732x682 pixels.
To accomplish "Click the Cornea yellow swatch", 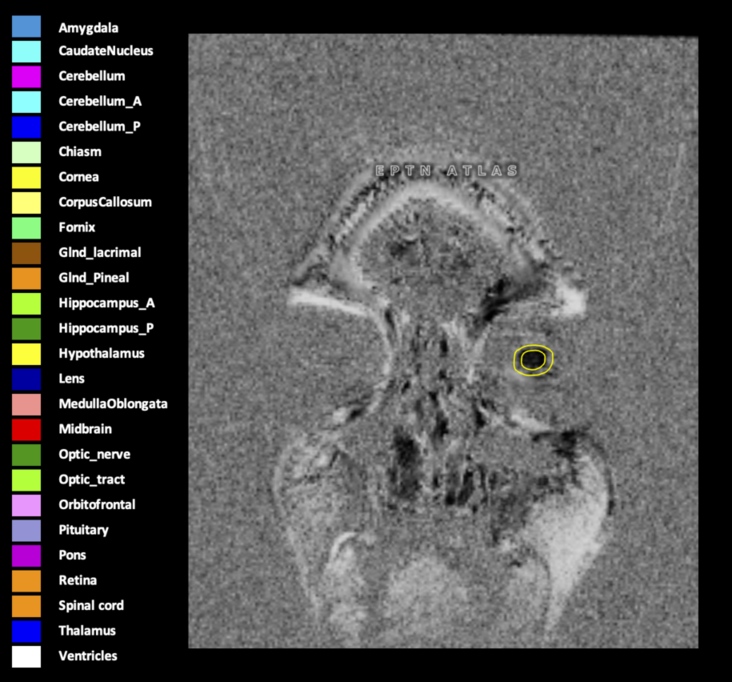I will pos(26,178).
